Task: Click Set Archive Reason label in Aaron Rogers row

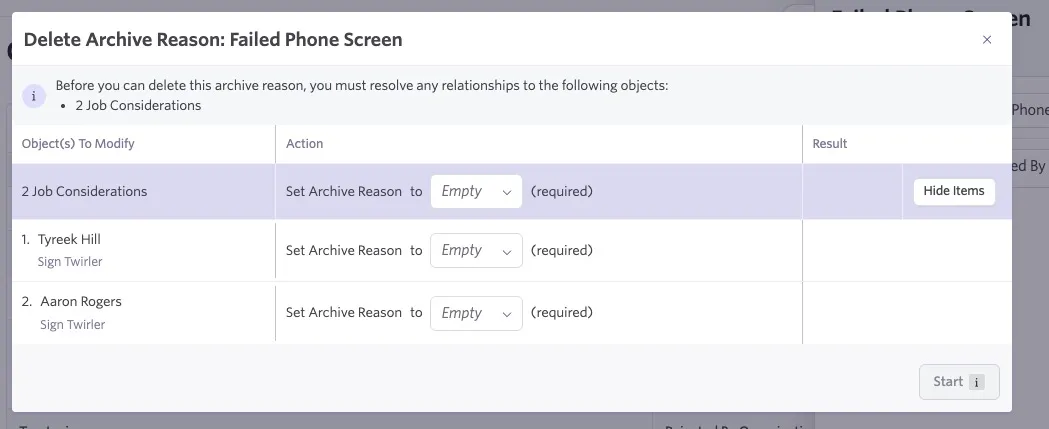Action: [344, 313]
